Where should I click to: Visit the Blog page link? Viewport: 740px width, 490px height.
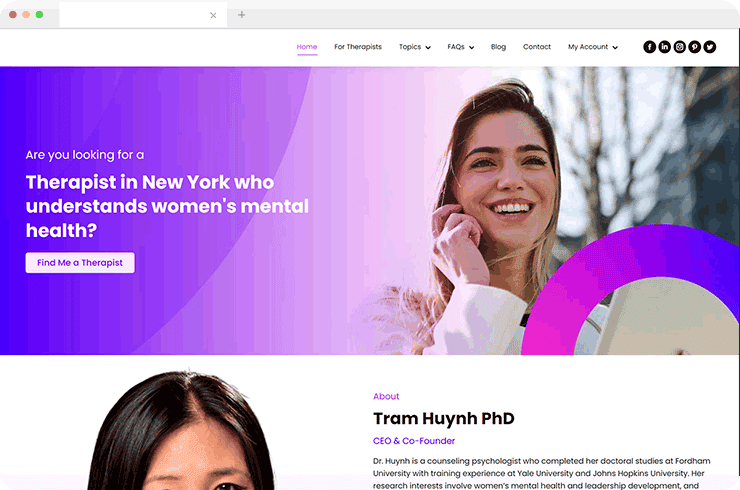coord(498,47)
